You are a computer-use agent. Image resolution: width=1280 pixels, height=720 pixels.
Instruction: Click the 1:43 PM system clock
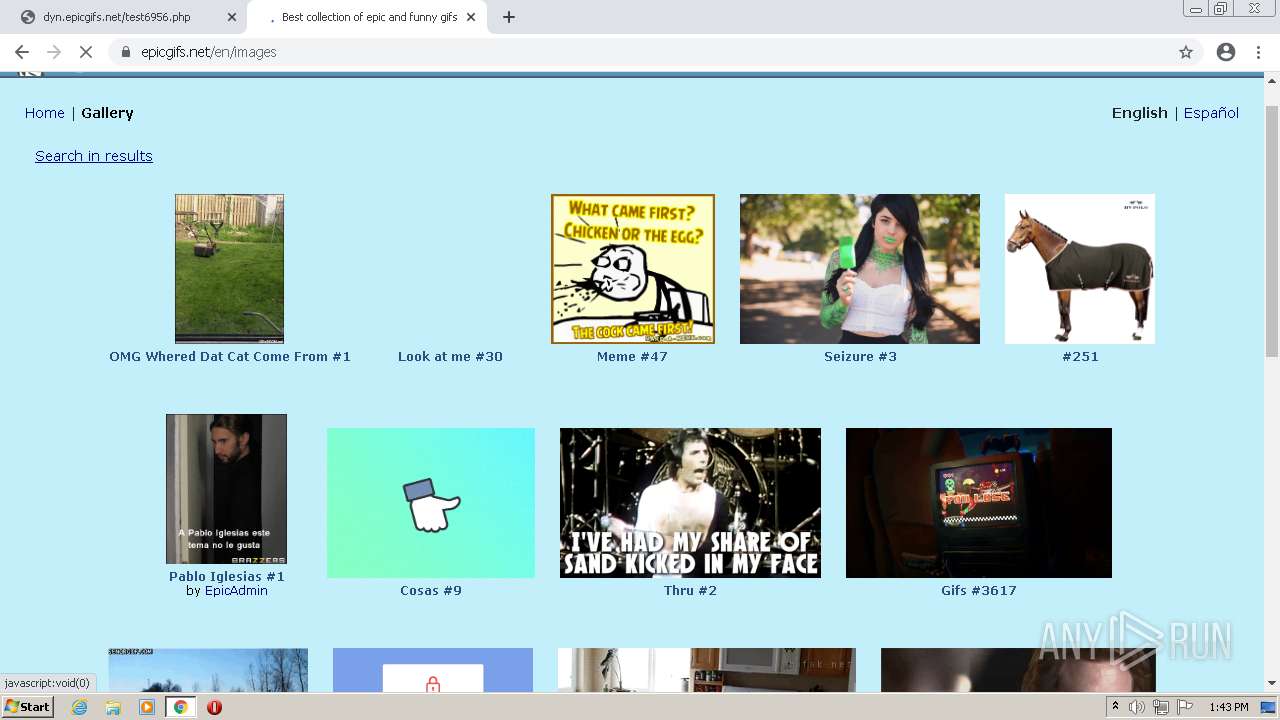(1229, 707)
